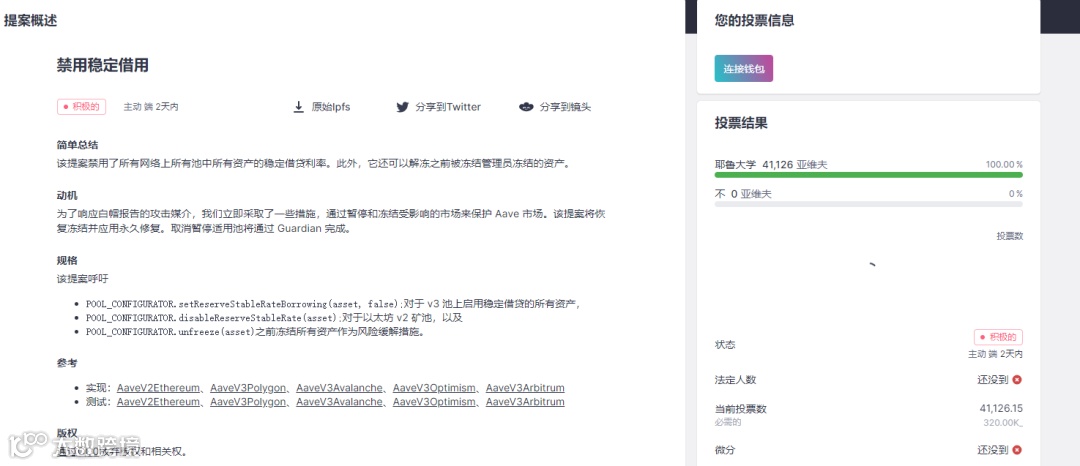
Task: Click the red X icon next to 法定人数
Action: point(1017,379)
